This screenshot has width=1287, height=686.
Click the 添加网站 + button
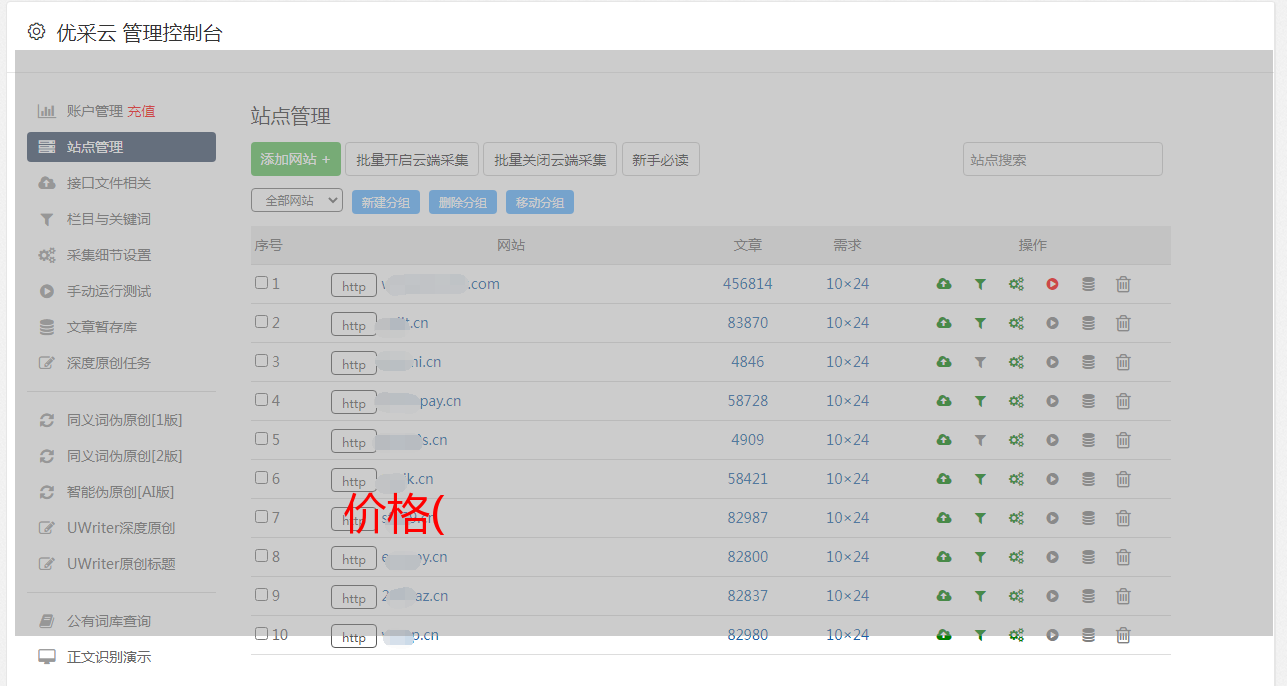296,159
